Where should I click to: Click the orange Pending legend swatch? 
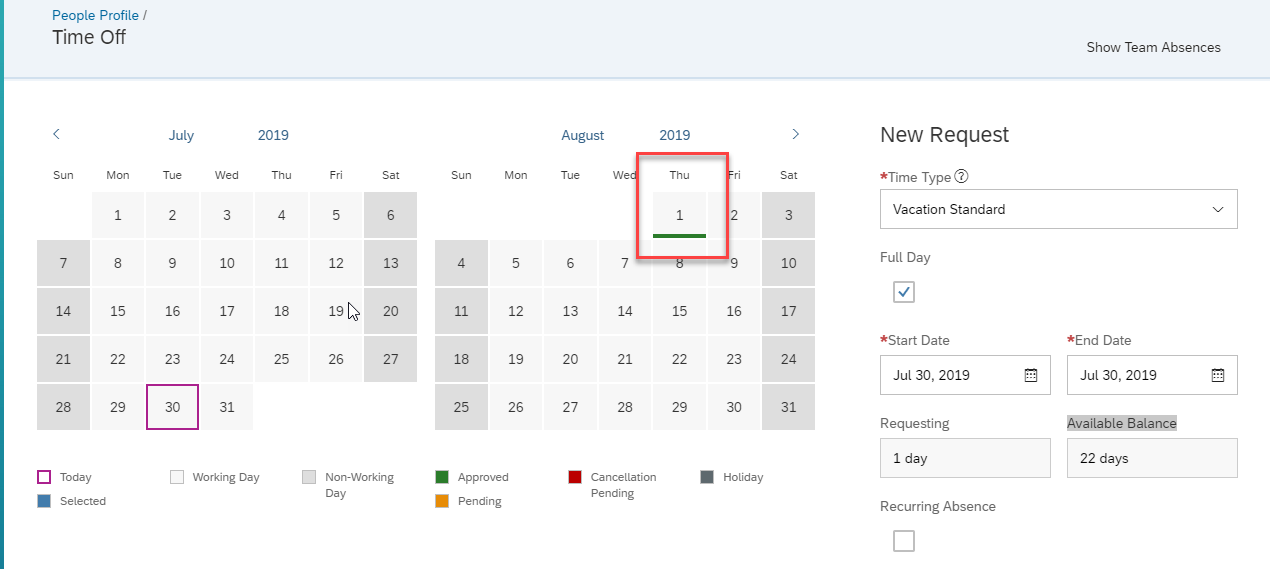[x=442, y=501]
